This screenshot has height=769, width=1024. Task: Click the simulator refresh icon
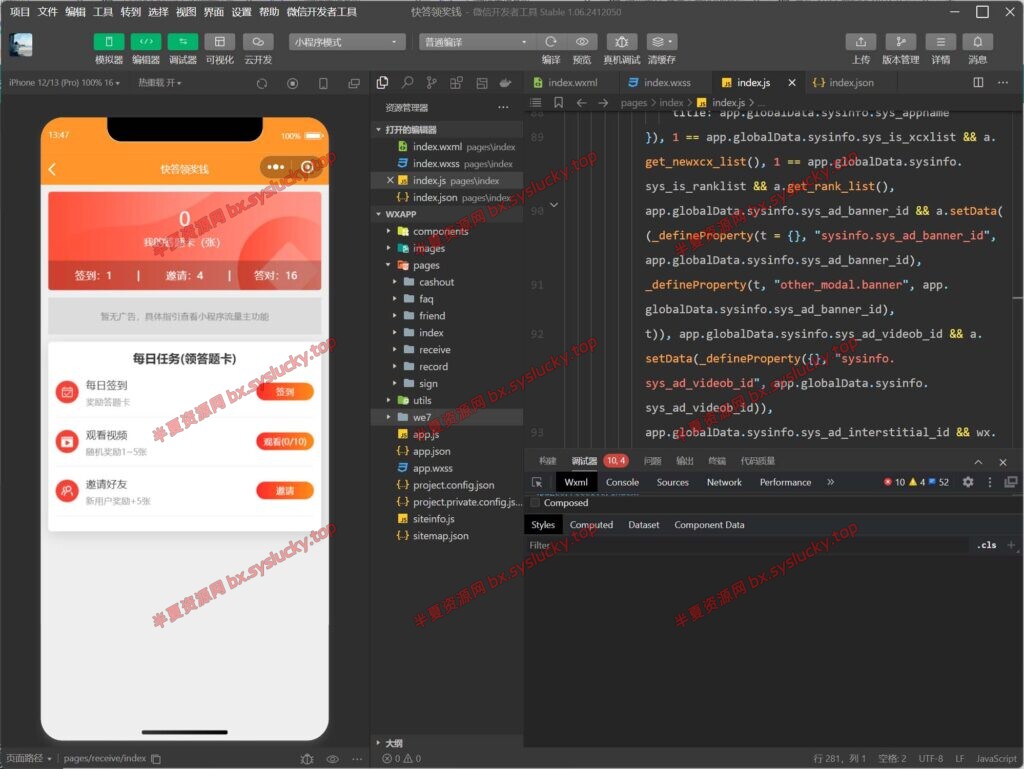(262, 84)
